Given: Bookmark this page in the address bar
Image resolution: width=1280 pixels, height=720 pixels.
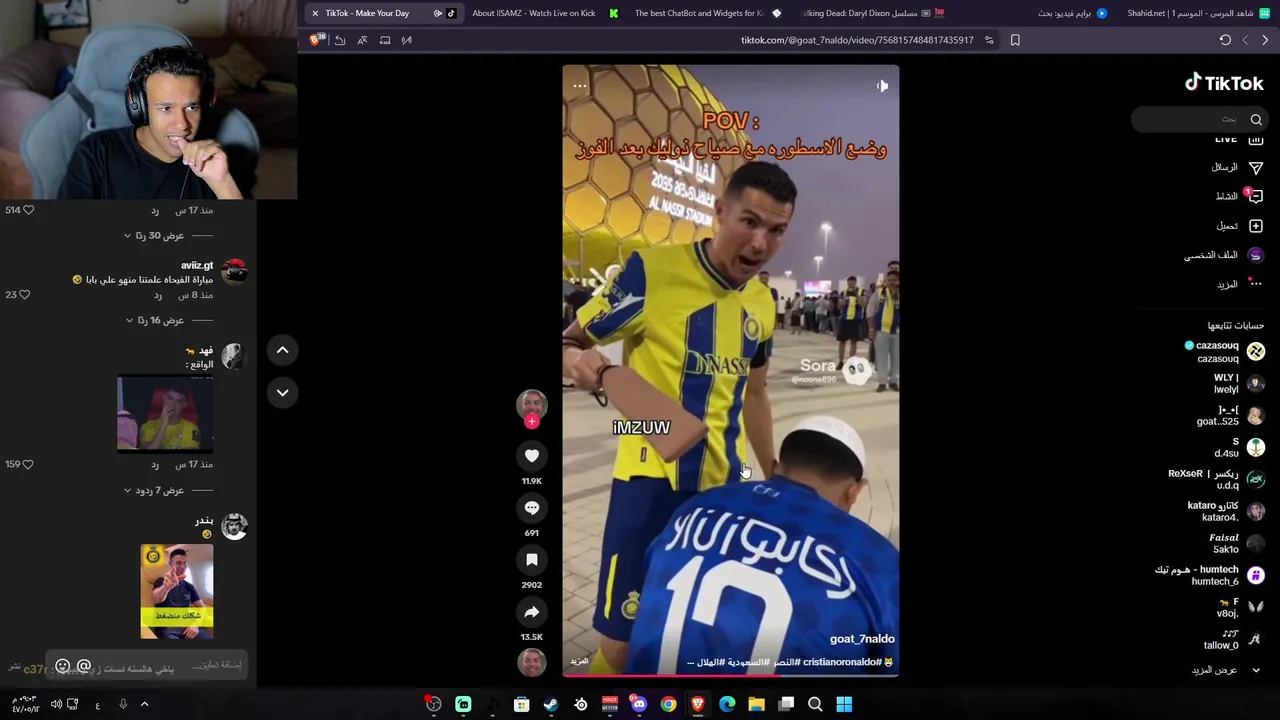Looking at the screenshot, I should point(1015,40).
